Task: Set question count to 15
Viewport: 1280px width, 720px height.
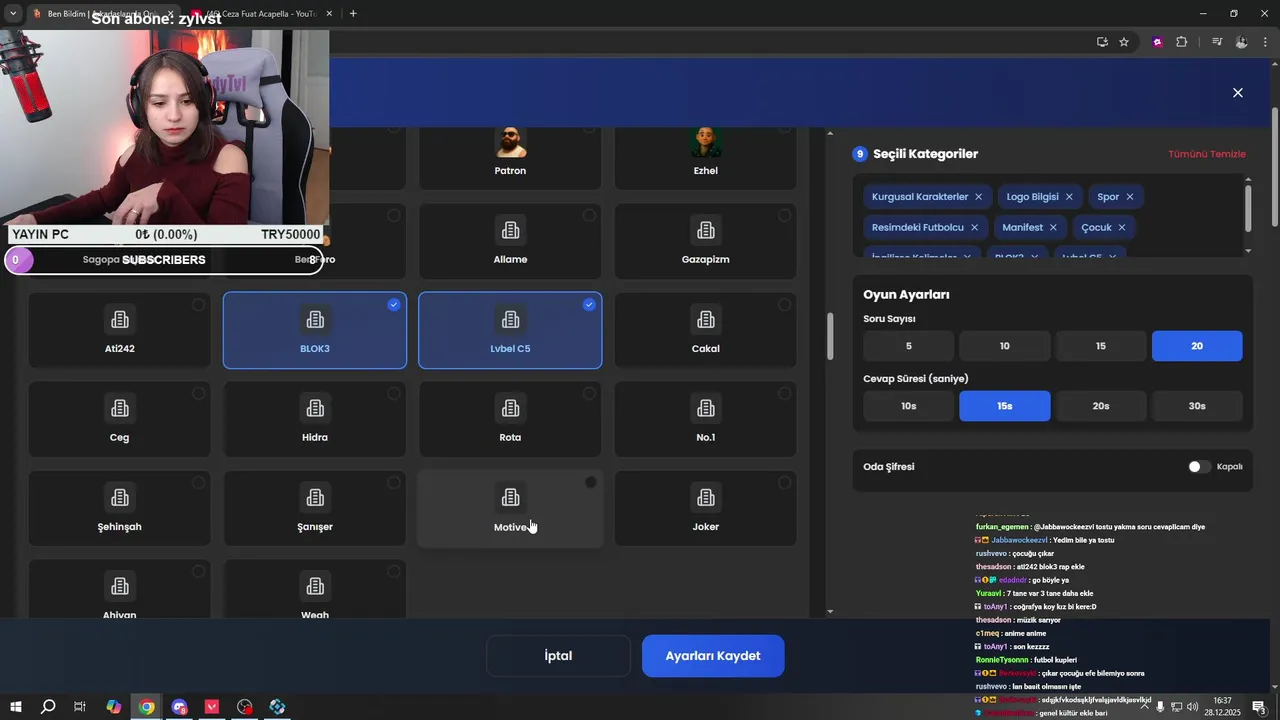Action: [1101, 346]
